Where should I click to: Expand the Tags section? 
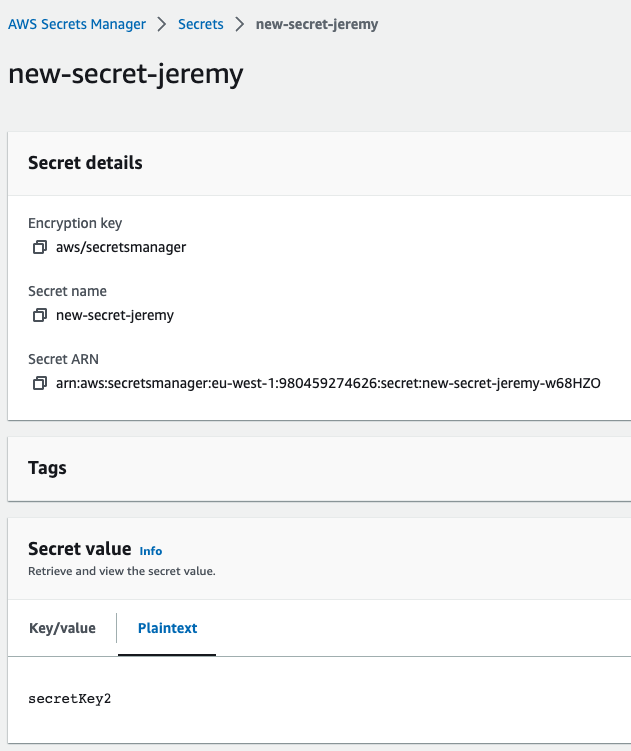coord(48,467)
